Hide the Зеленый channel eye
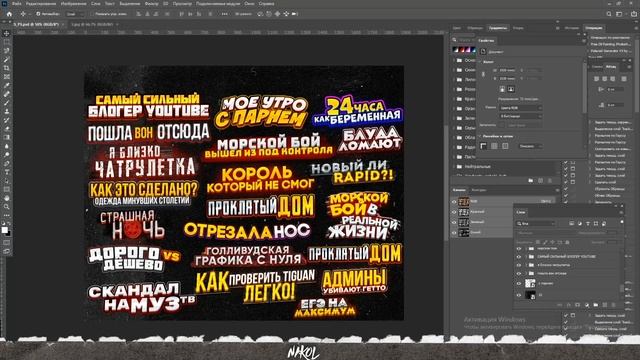The image size is (640, 360). pyautogui.click(x=454, y=222)
